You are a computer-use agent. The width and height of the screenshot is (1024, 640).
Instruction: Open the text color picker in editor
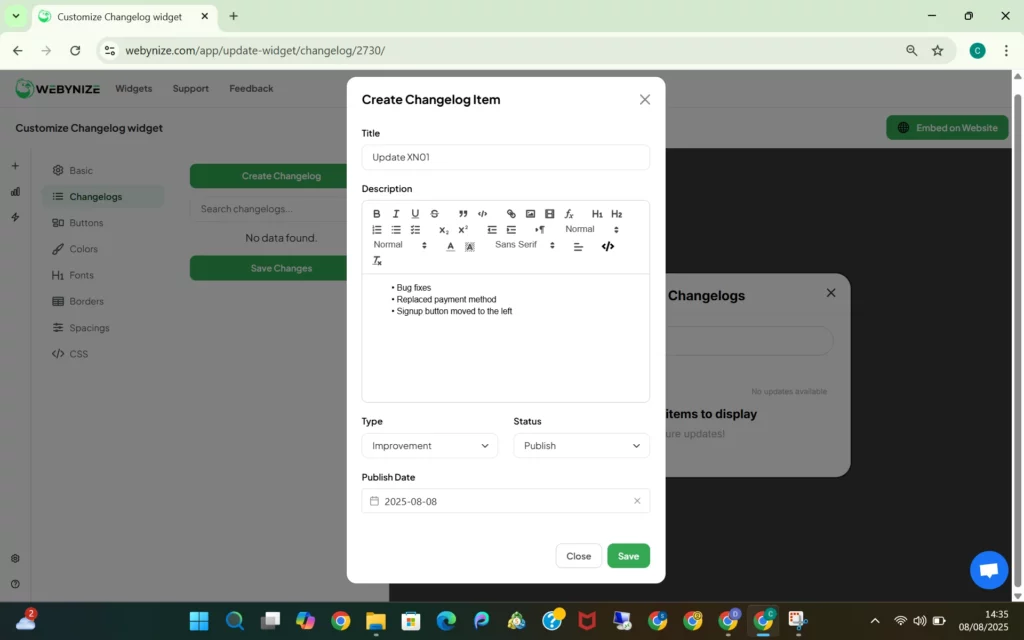[x=450, y=245]
